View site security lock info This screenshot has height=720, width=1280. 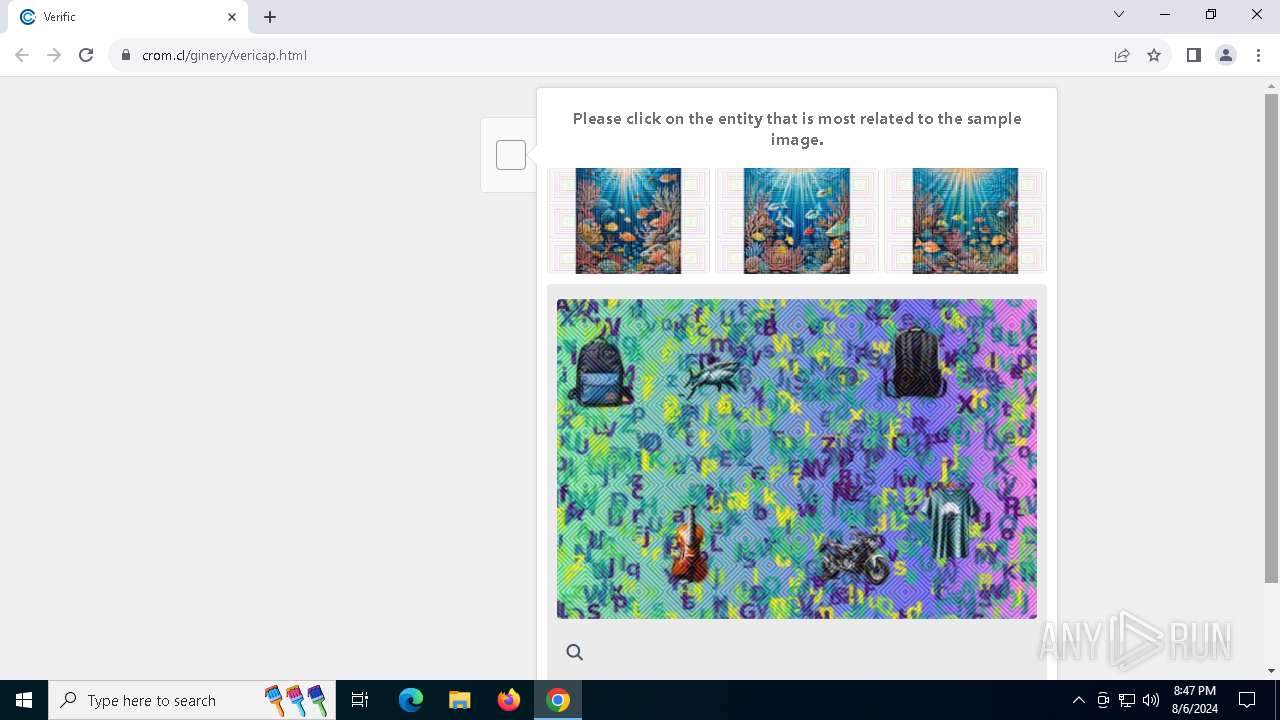coord(126,55)
